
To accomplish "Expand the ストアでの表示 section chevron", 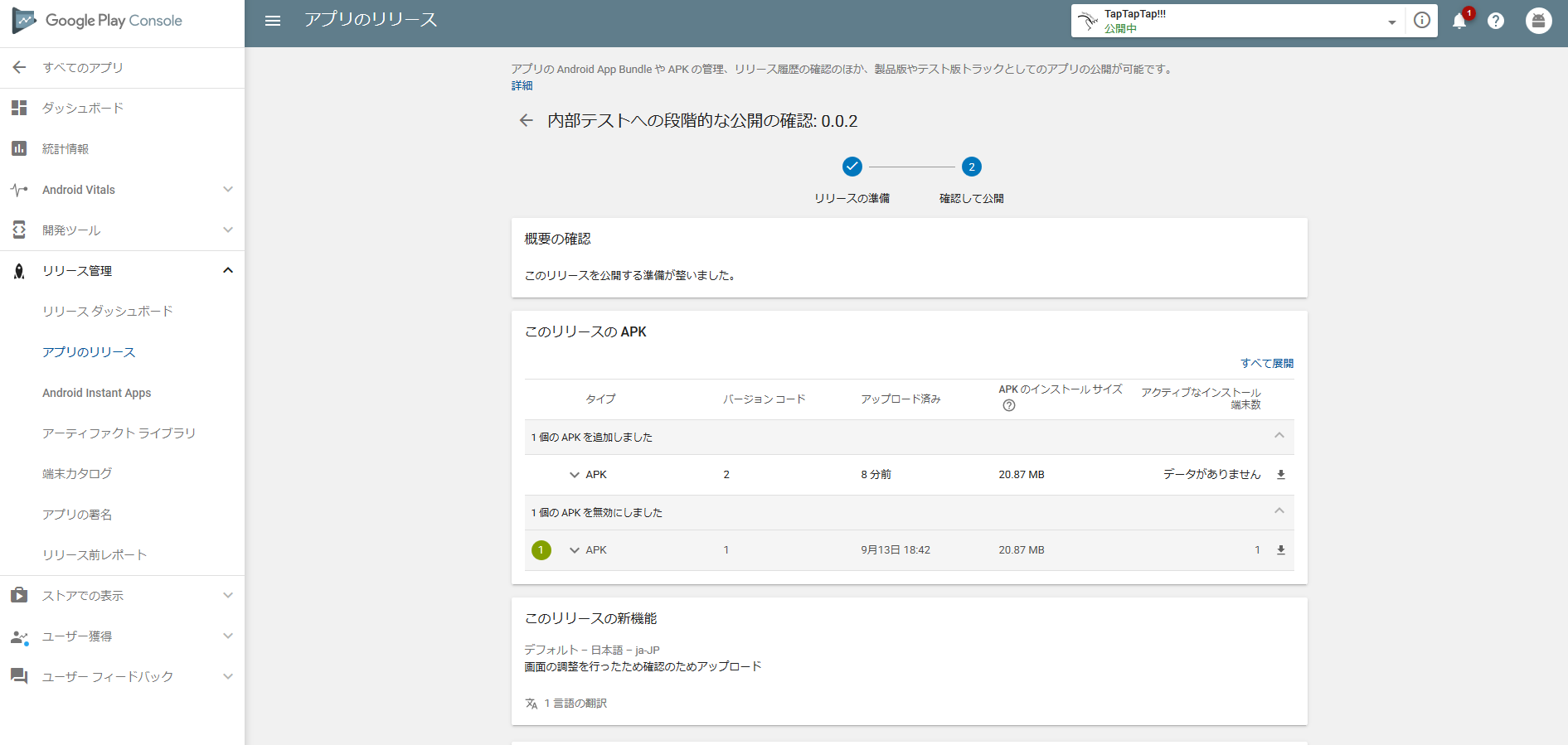I will click(228, 595).
